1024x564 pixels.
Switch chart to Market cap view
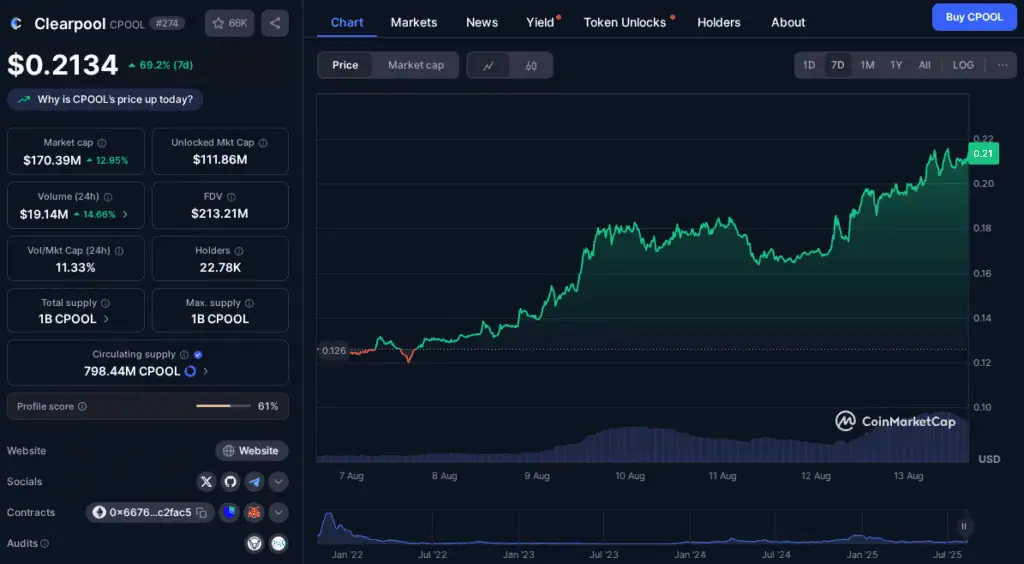(x=415, y=65)
